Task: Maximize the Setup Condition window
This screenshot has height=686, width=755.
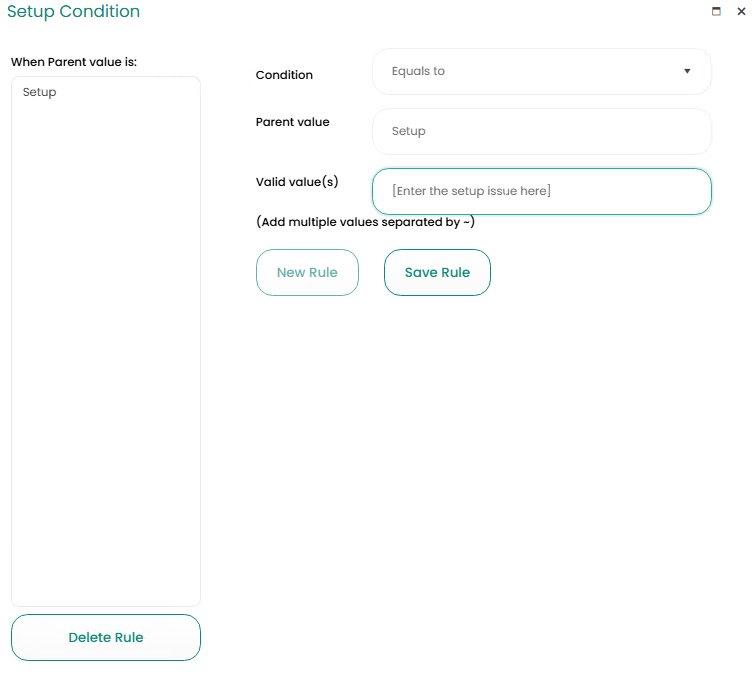Action: pyautogui.click(x=716, y=12)
